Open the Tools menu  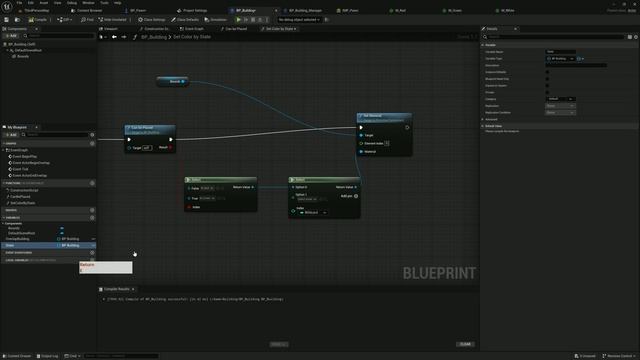[104, 3]
